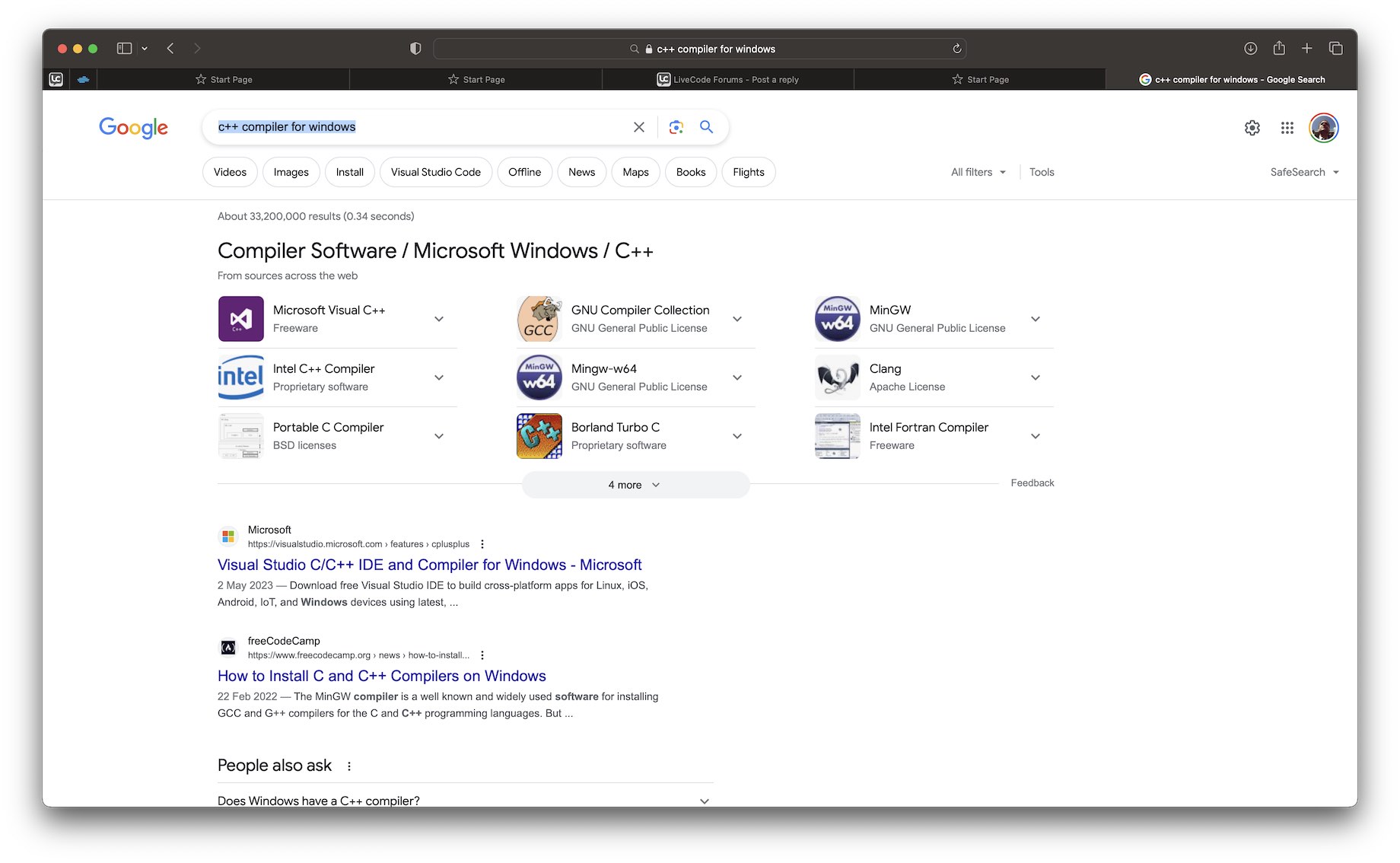Open freeCodeCamp install compilers link
This screenshot has height=863, width=1400.
coord(381,676)
